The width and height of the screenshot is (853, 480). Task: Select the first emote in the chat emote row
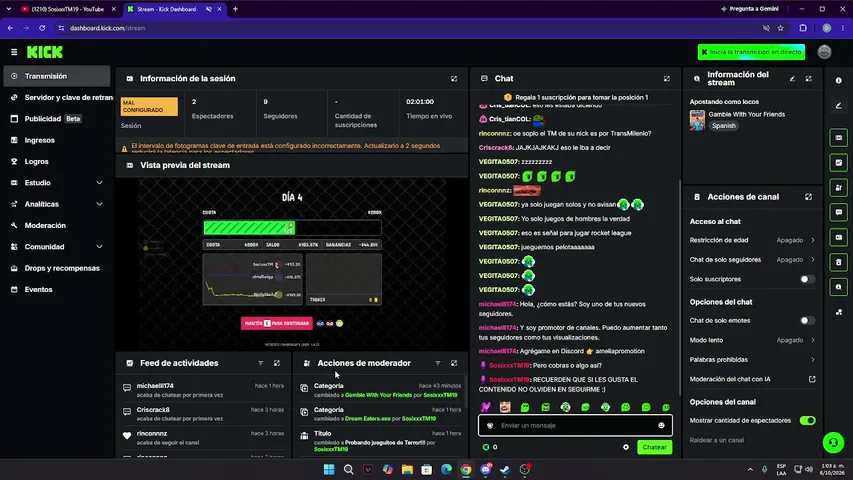[485, 407]
